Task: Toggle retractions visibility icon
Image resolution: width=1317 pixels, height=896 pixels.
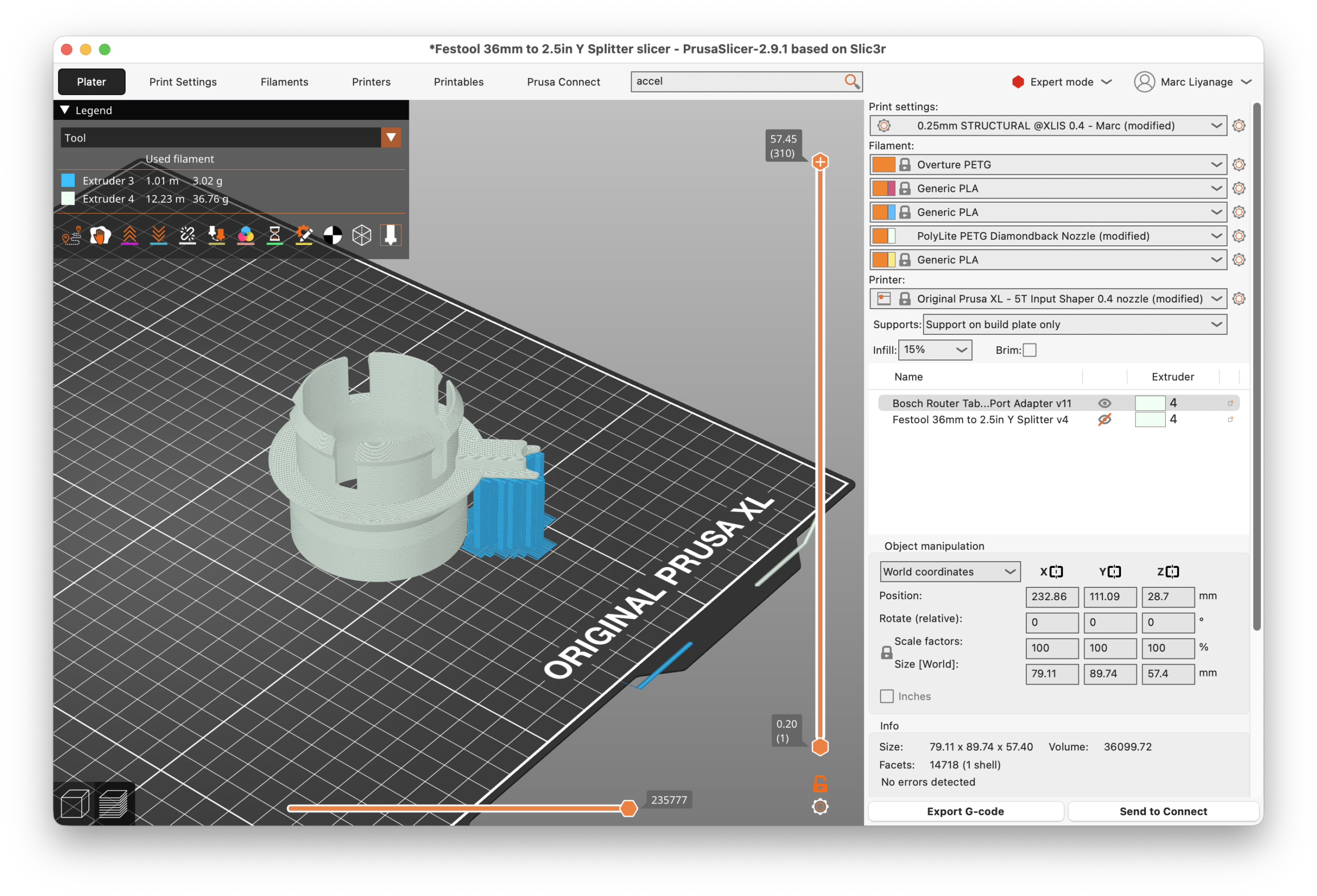Action: [x=130, y=235]
